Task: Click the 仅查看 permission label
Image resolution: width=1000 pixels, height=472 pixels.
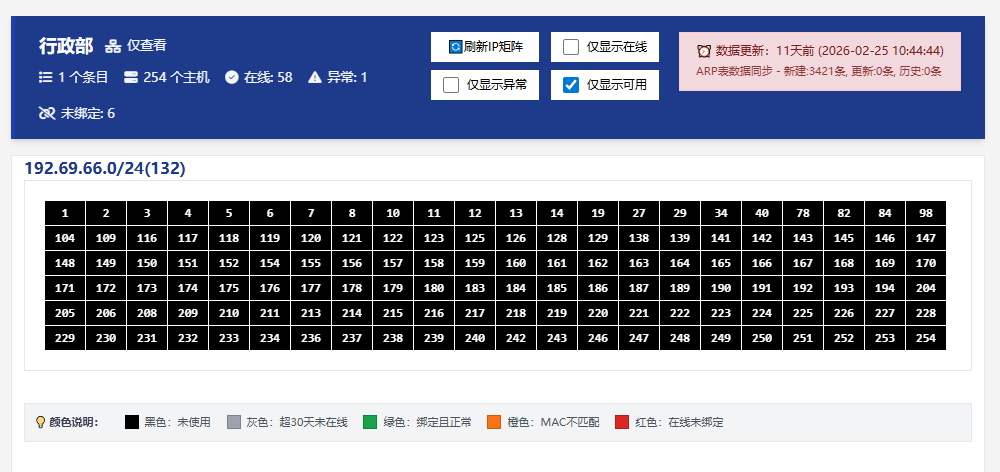Action: pos(147,46)
